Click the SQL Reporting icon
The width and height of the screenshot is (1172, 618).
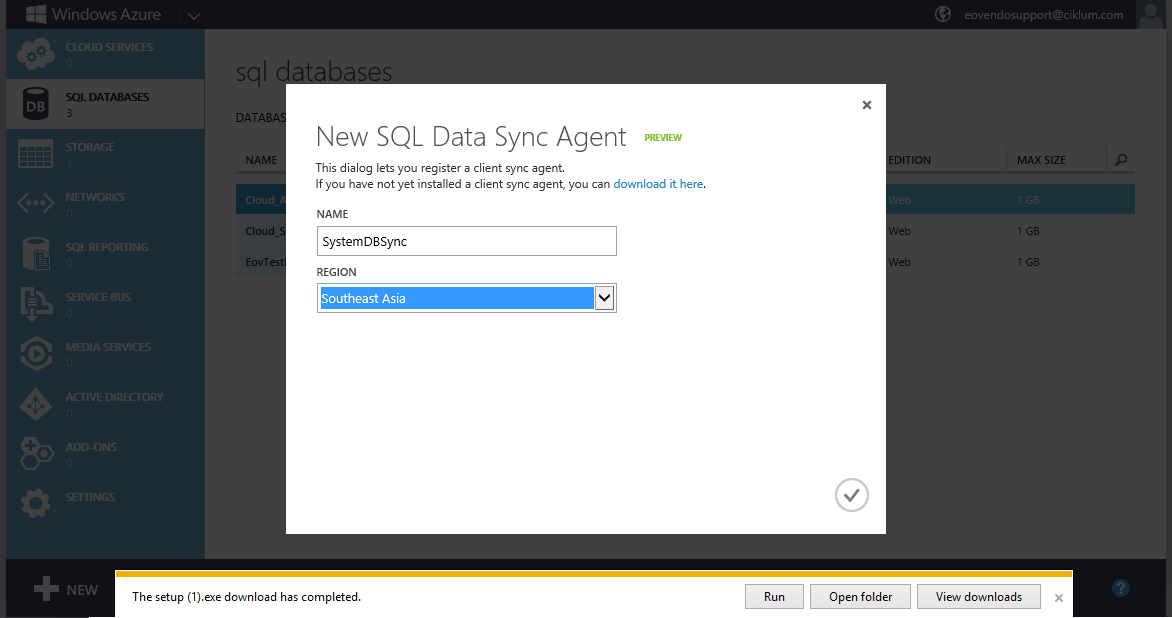[x=35, y=254]
